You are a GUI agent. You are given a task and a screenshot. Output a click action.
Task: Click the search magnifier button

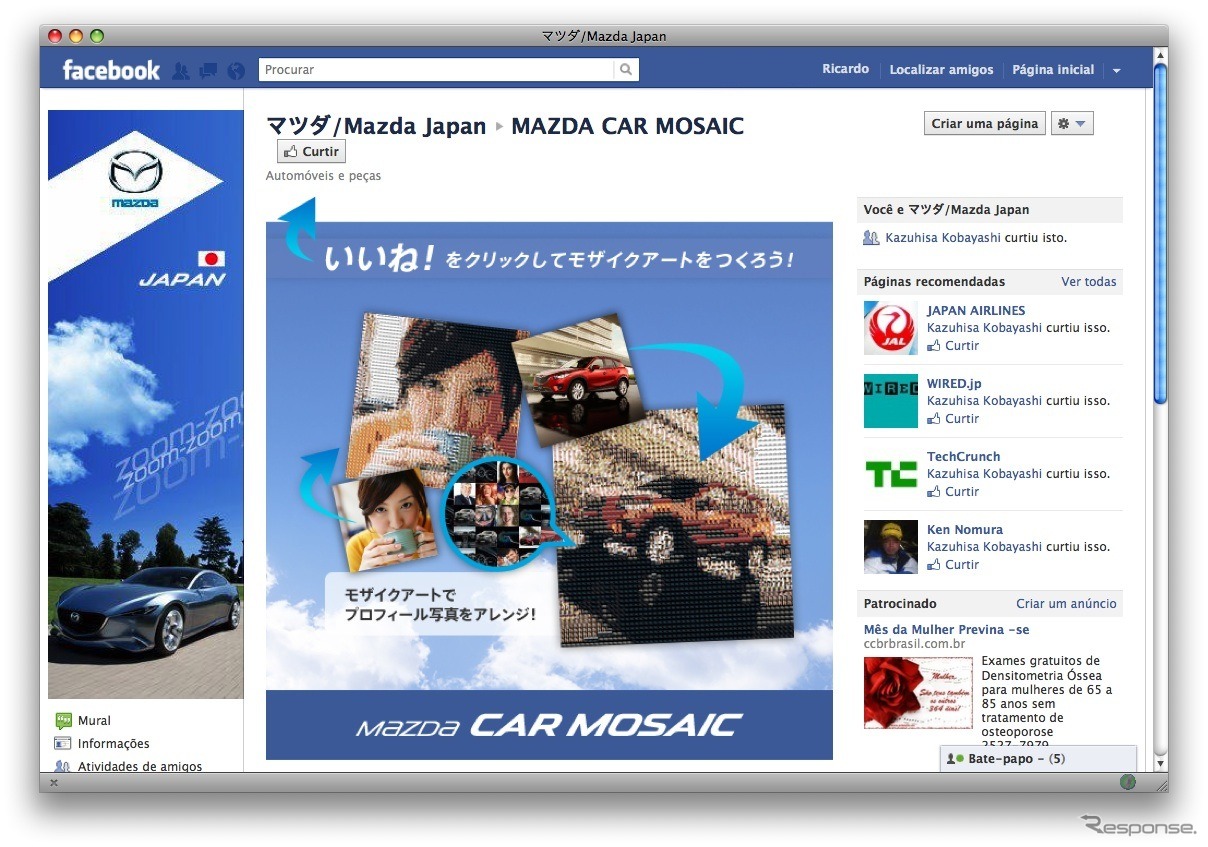(626, 70)
